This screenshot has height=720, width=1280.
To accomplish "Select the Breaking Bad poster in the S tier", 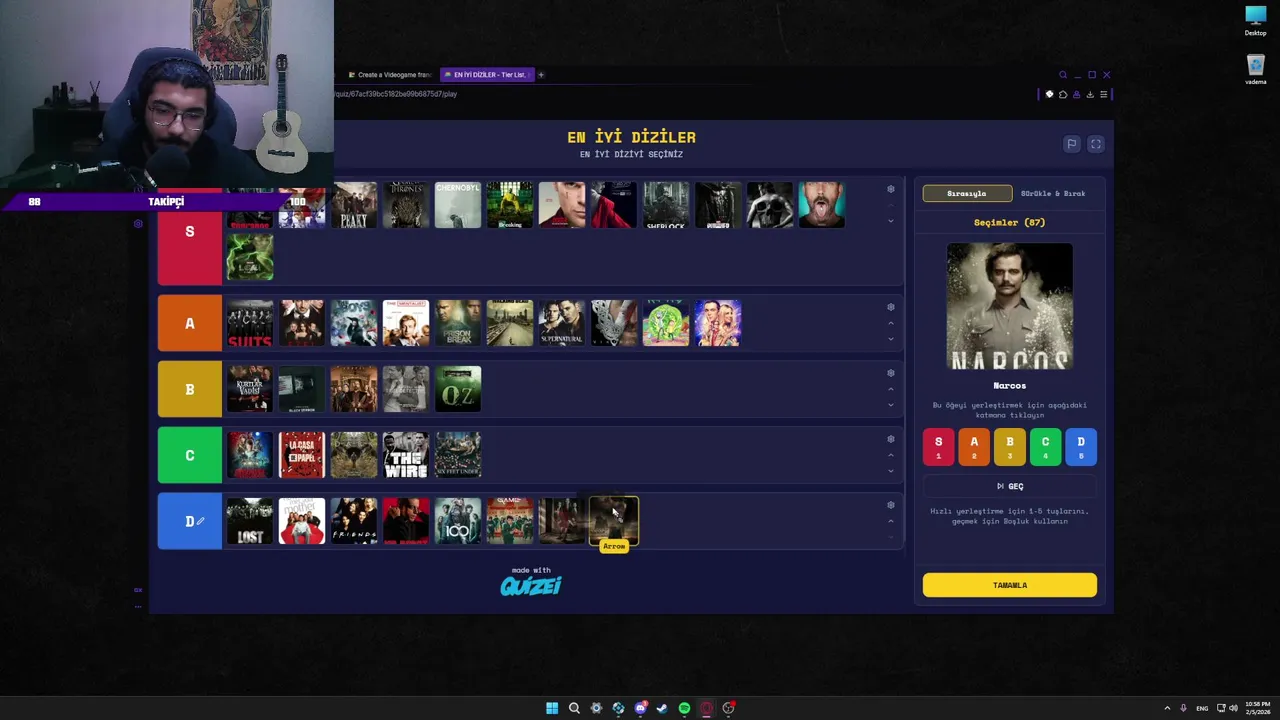I will point(510,205).
